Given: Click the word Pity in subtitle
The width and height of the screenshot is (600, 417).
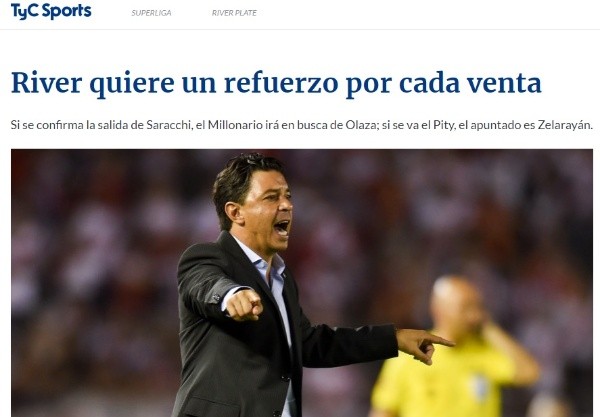Looking at the screenshot, I should [x=443, y=125].
